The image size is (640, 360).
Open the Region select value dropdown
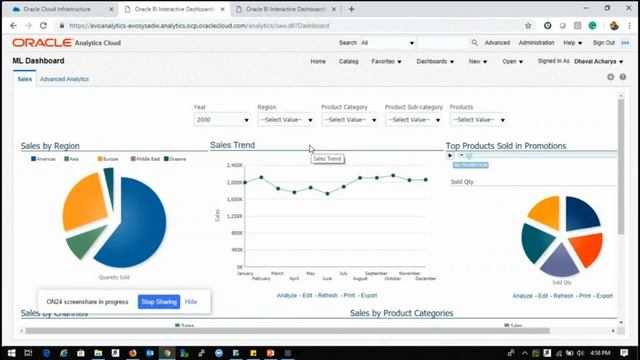pyautogui.click(x=286, y=120)
